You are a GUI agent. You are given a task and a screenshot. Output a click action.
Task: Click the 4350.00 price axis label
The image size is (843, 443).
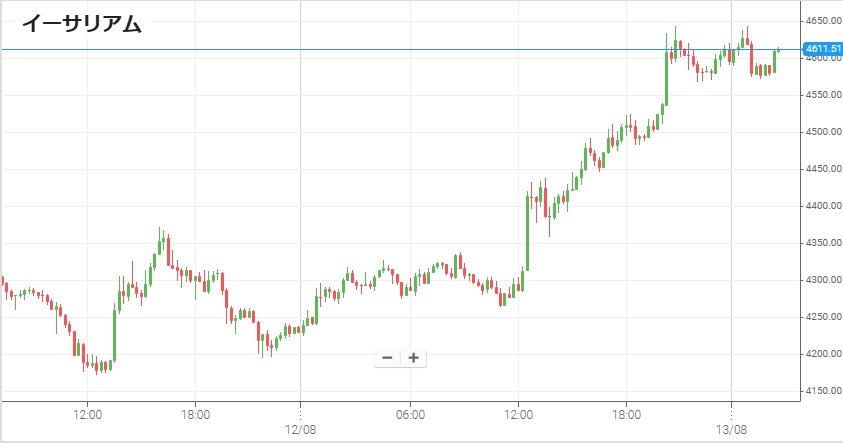[x=824, y=243]
